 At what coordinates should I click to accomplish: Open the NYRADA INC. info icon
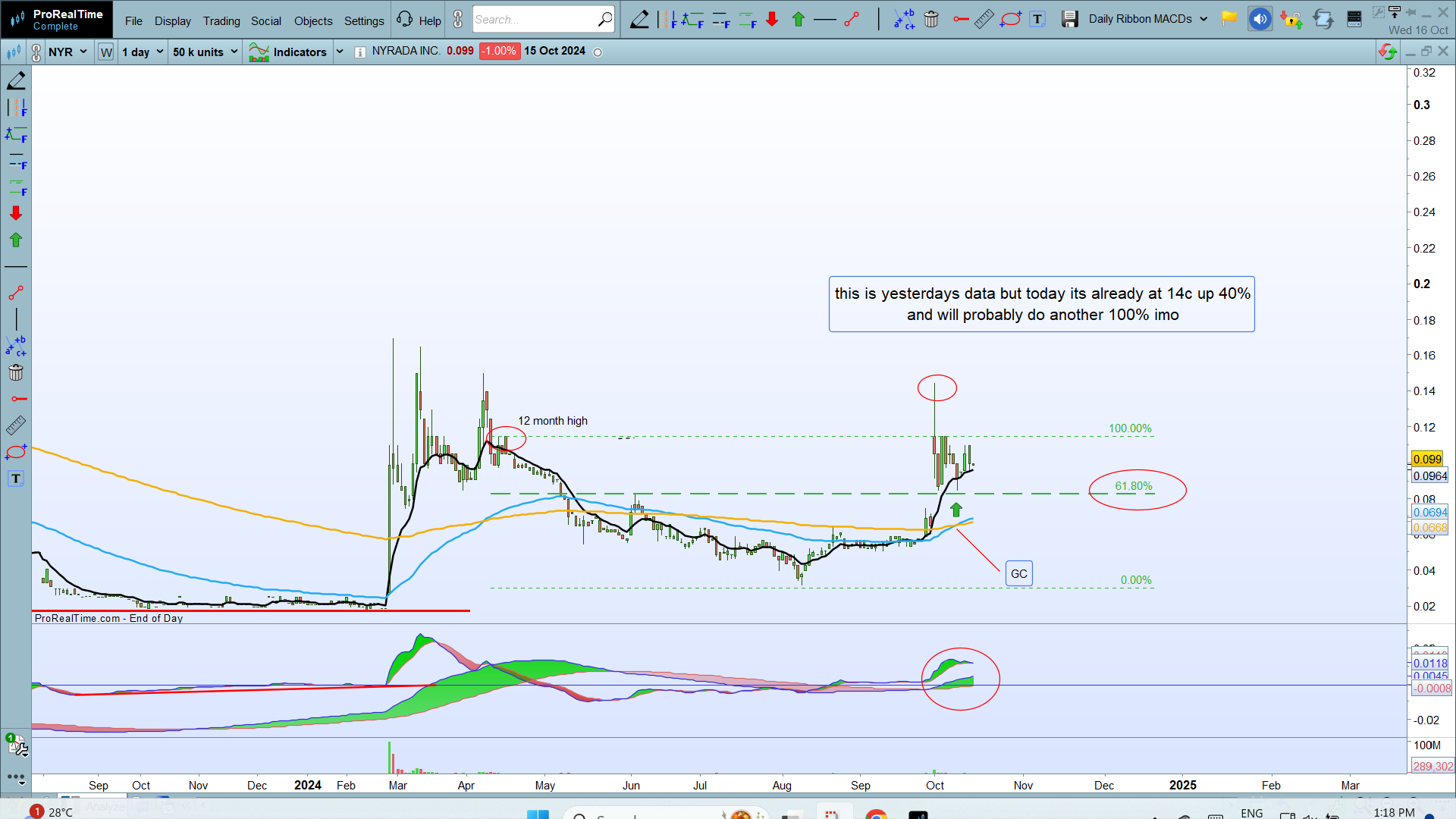pos(360,52)
